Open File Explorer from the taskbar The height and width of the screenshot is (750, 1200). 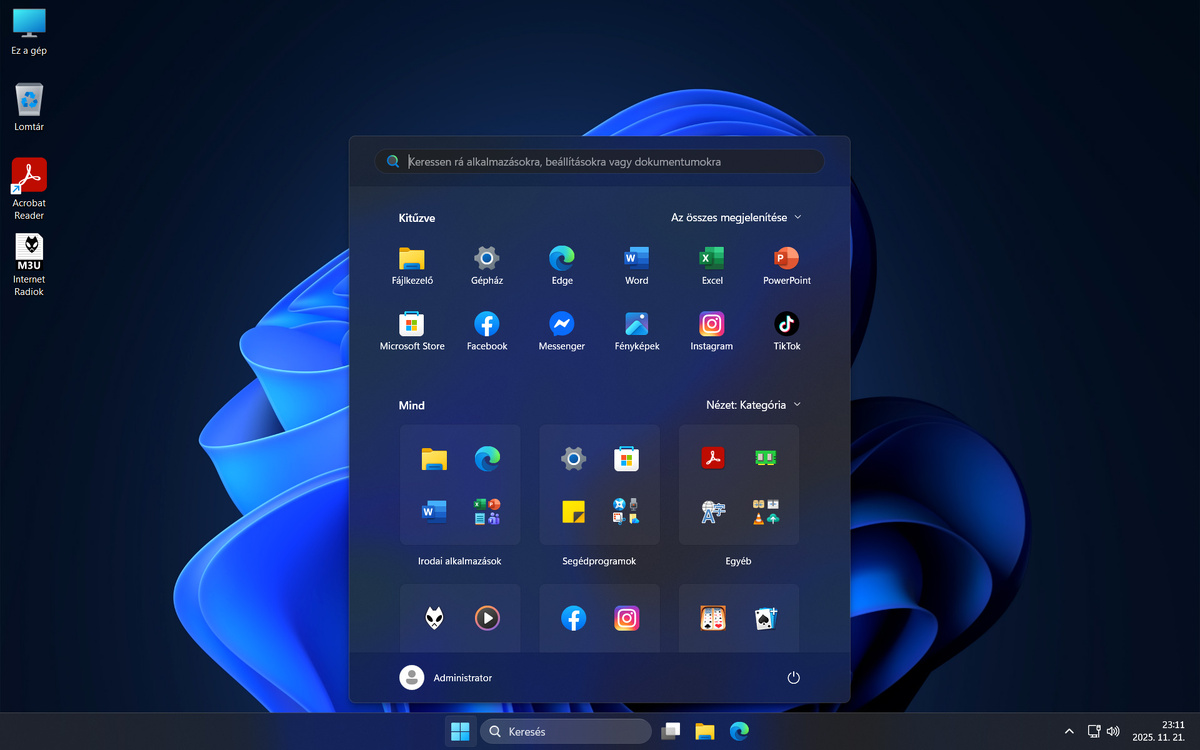point(705,731)
